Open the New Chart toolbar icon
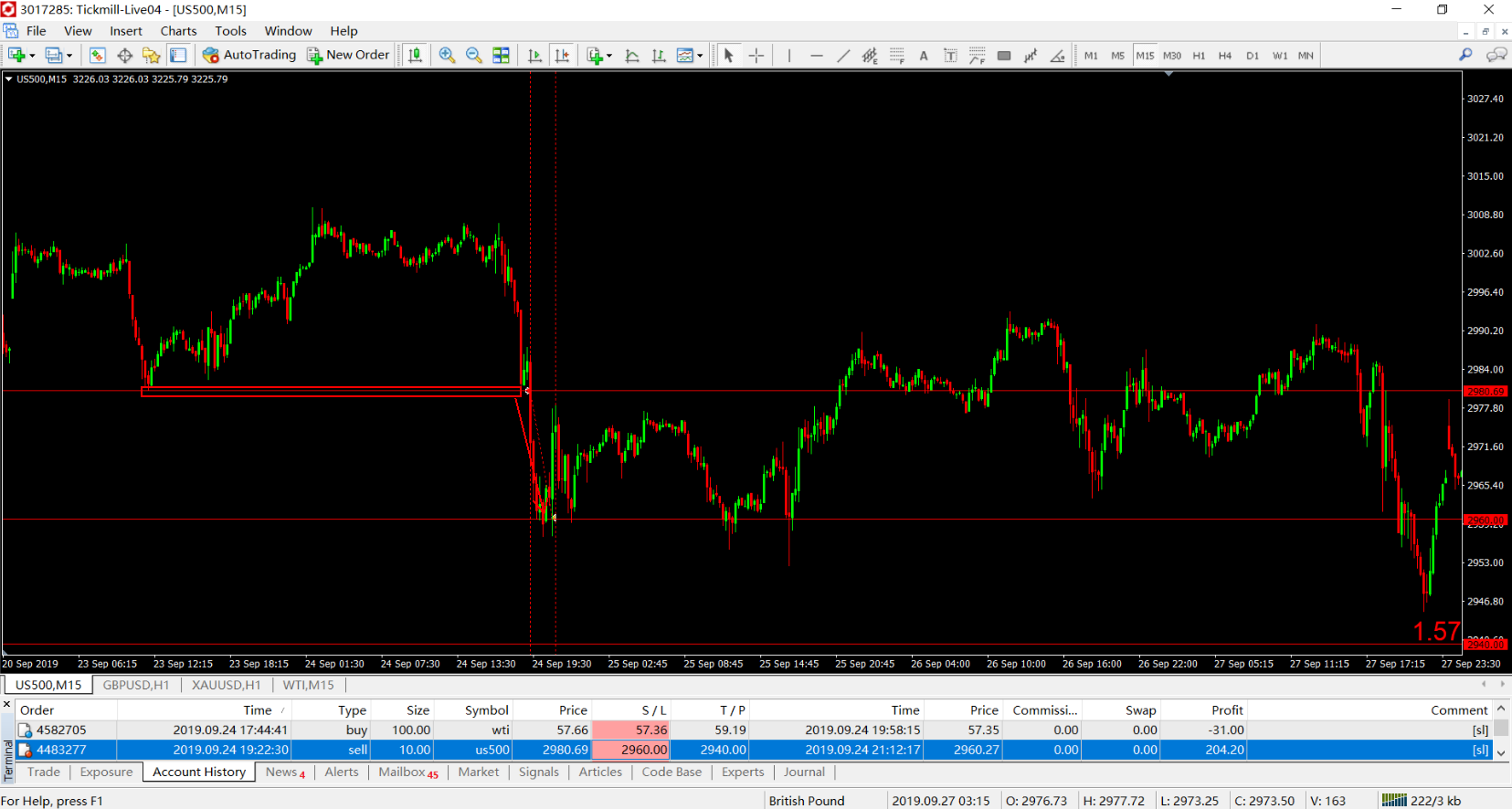The height and width of the screenshot is (809, 1512). point(16,56)
